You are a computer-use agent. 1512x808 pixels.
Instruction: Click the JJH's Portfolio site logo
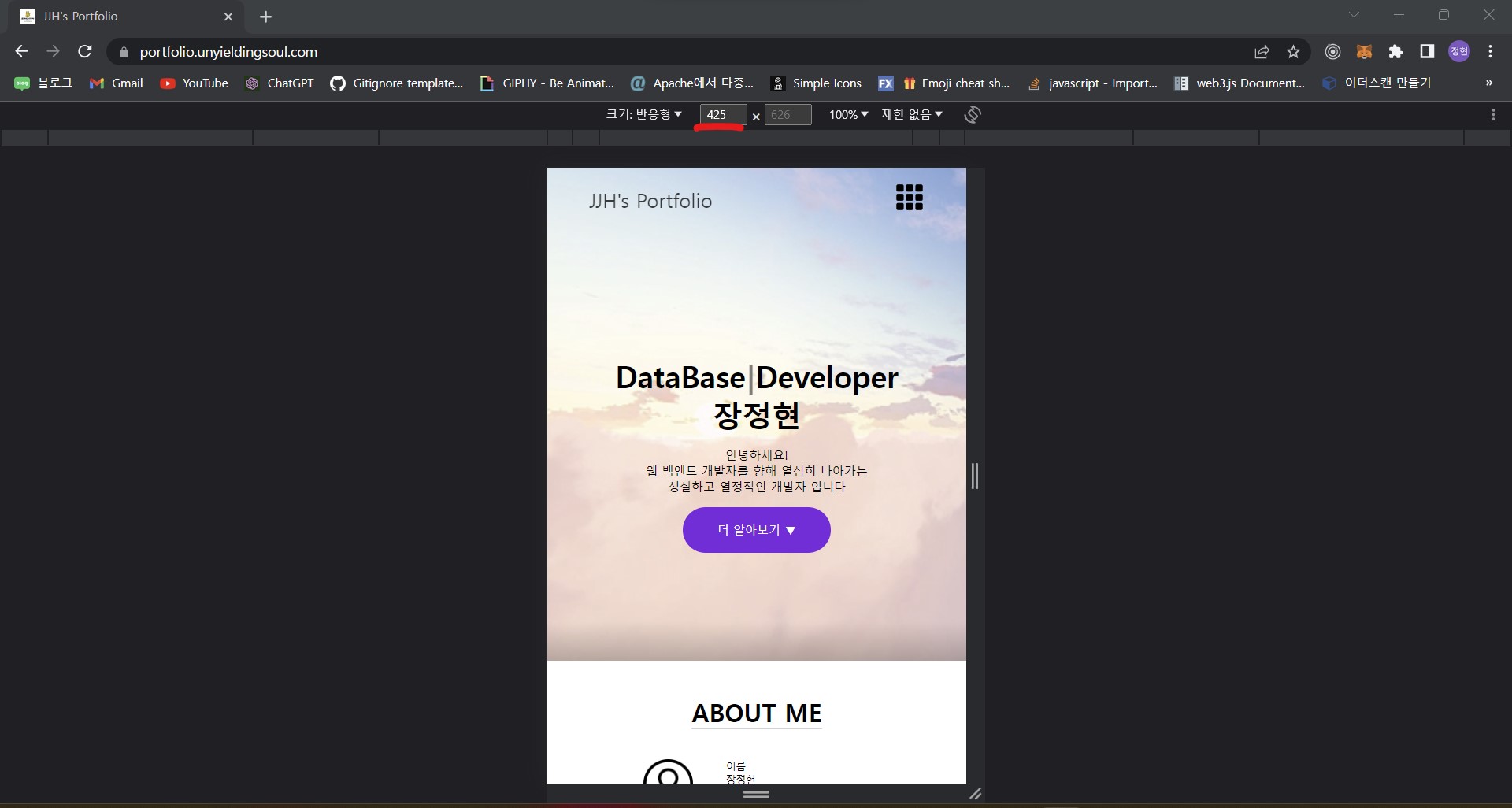650,202
